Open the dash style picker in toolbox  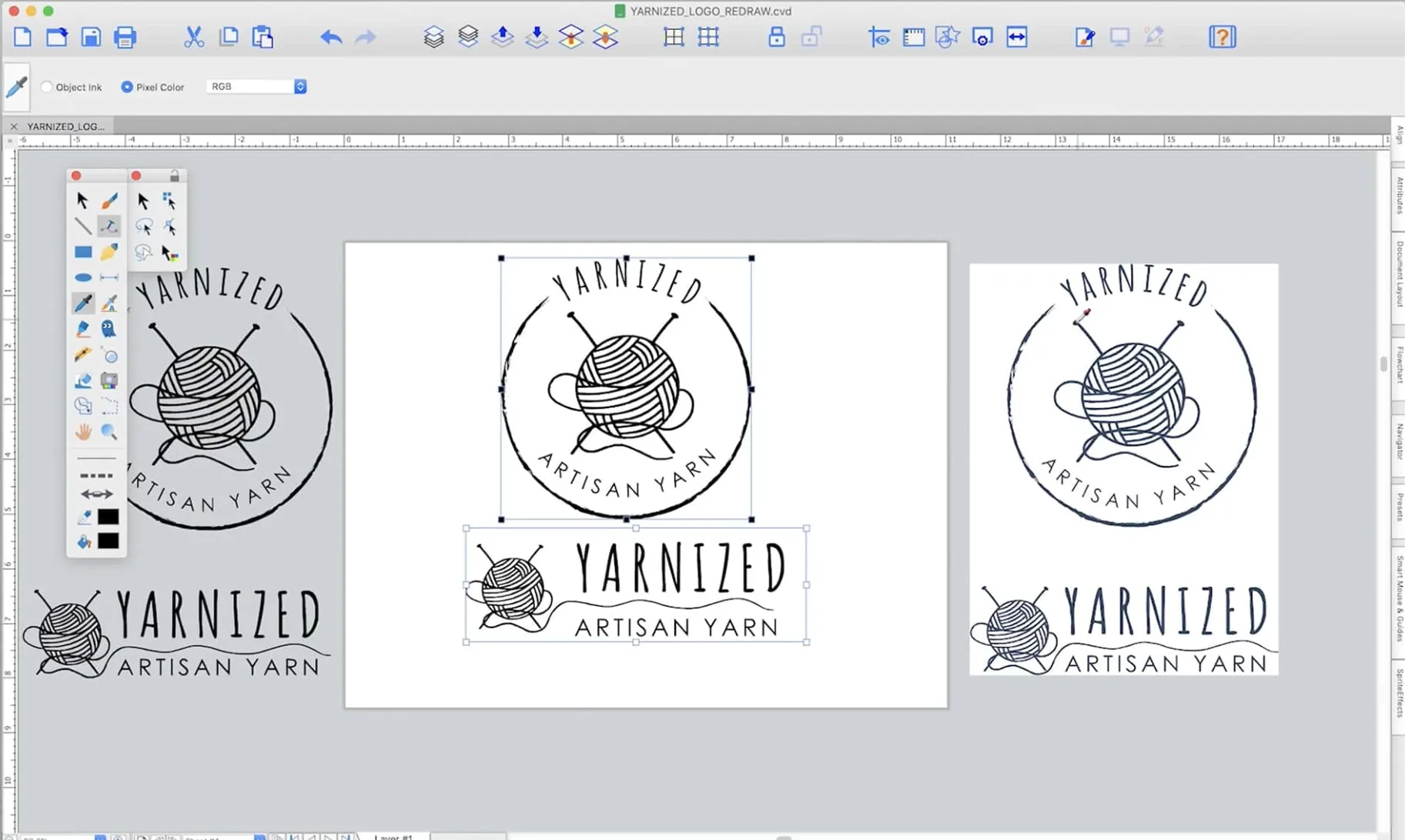[x=96, y=476]
